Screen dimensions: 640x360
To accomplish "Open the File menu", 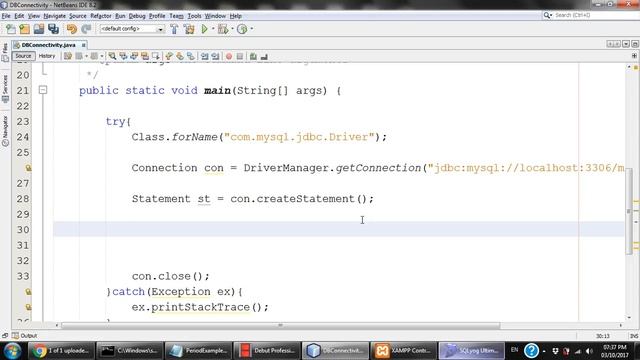I will click(x=6, y=16).
